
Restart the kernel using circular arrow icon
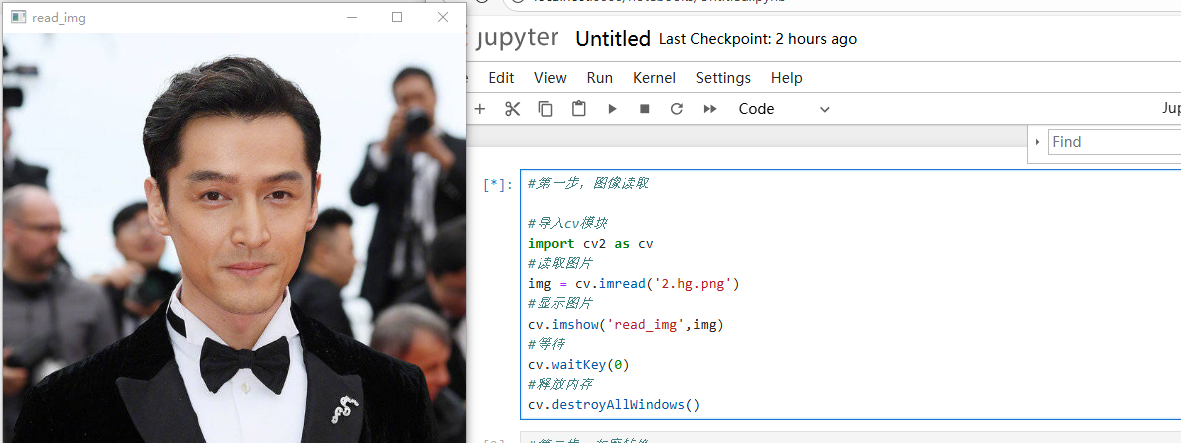point(677,109)
